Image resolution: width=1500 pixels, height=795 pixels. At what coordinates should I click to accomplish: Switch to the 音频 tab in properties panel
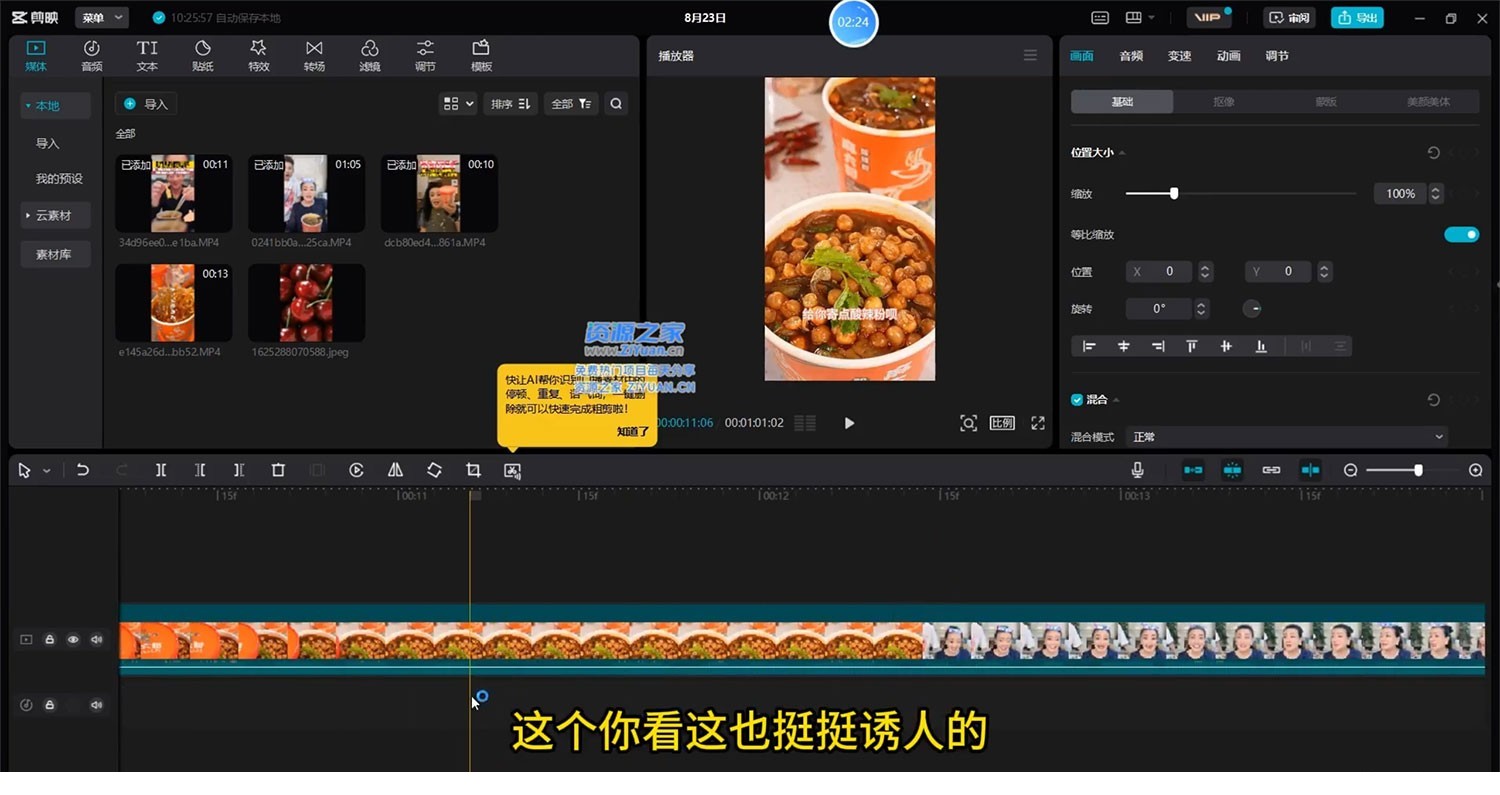1131,56
